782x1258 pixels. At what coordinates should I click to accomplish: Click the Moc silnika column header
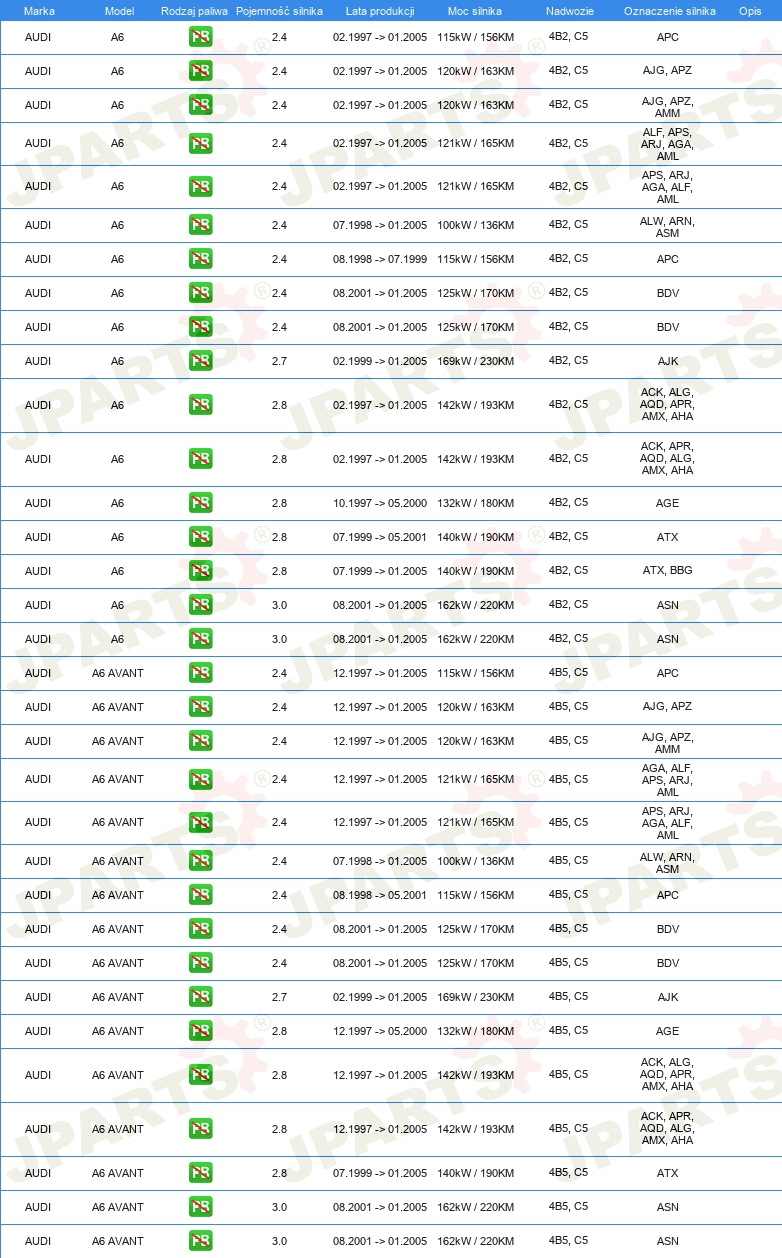475,11
